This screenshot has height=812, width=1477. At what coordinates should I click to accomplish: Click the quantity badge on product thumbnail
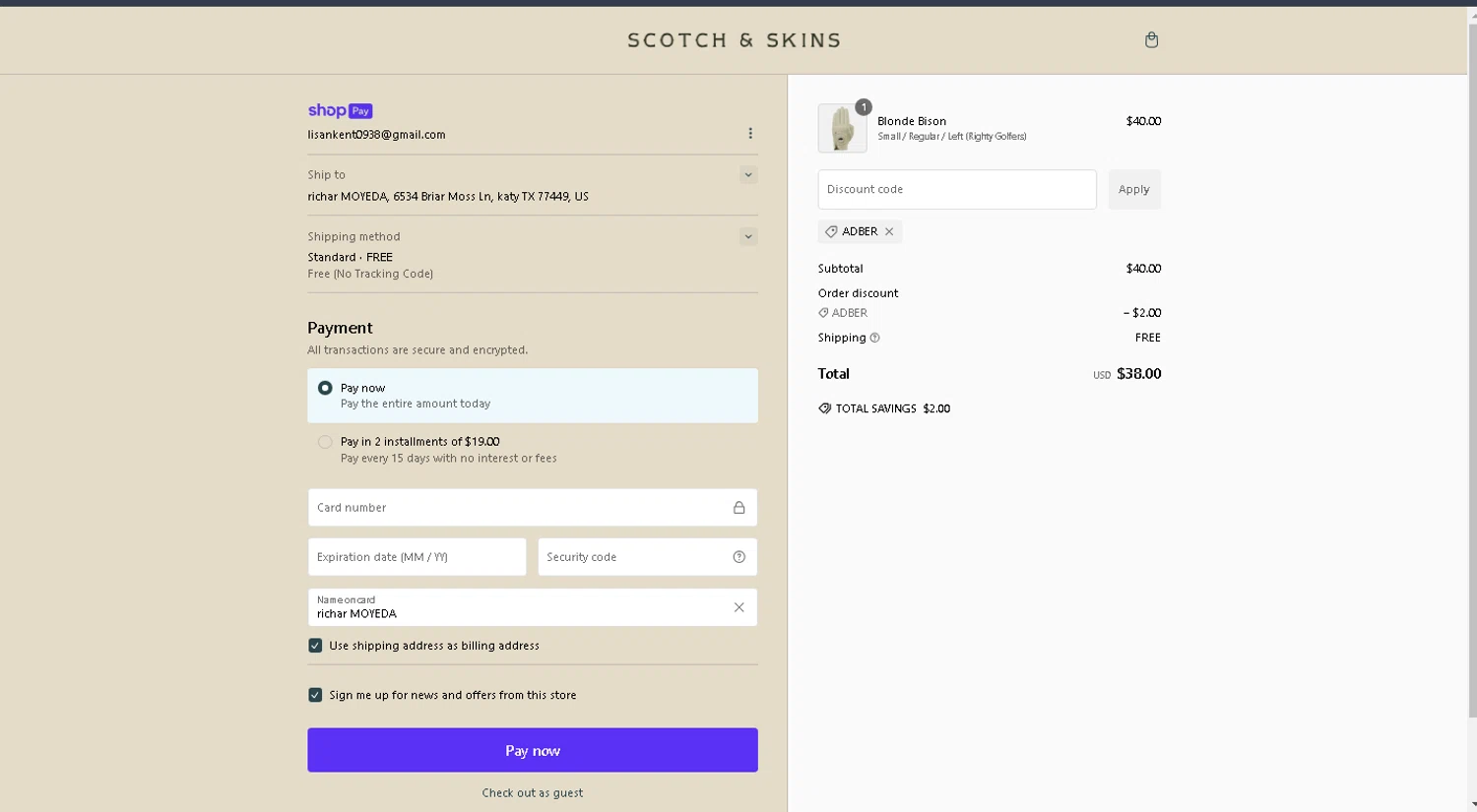click(x=863, y=107)
